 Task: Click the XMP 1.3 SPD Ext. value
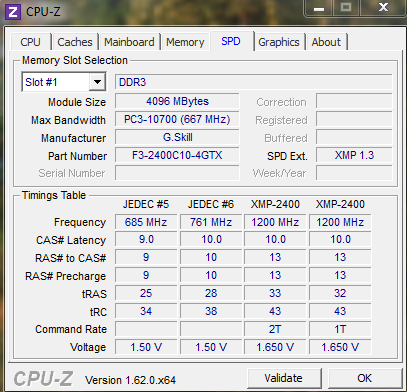[x=354, y=155]
